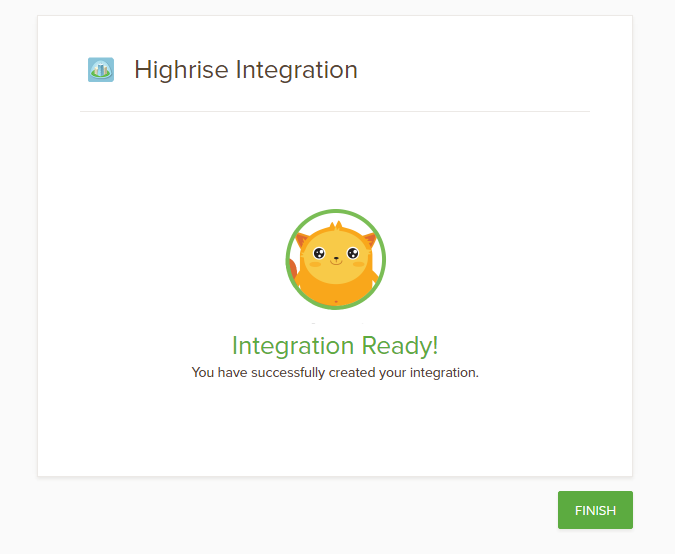
Task: Click the "Highrise Integration" page title
Action: 246,70
